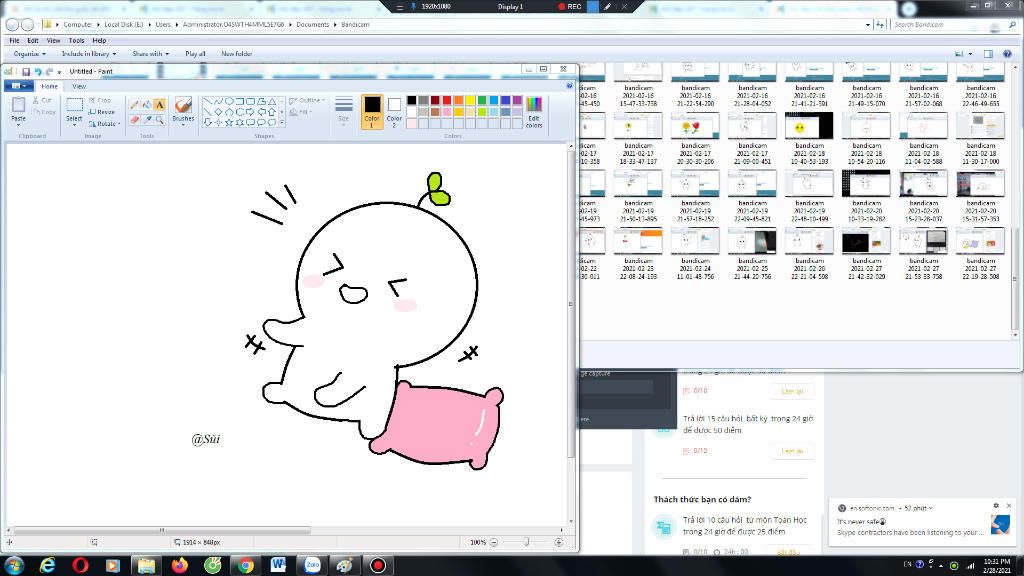Select the Magnifier tool in Paint
This screenshot has width=1024, height=576.
coord(159,120)
